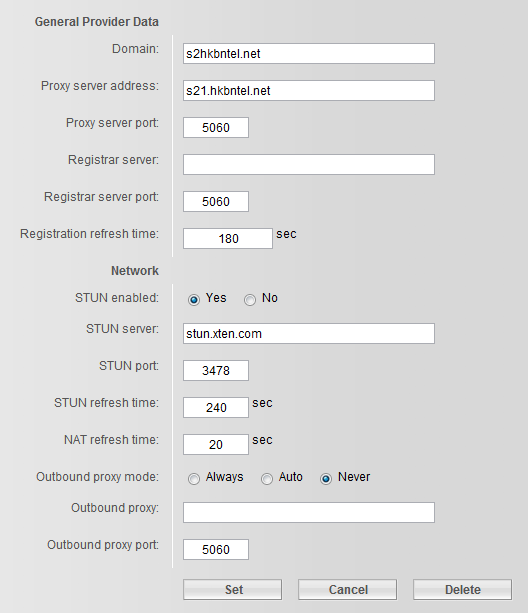Image resolution: width=528 pixels, height=613 pixels.
Task: Click the NAT refresh time field
Action: point(216,445)
